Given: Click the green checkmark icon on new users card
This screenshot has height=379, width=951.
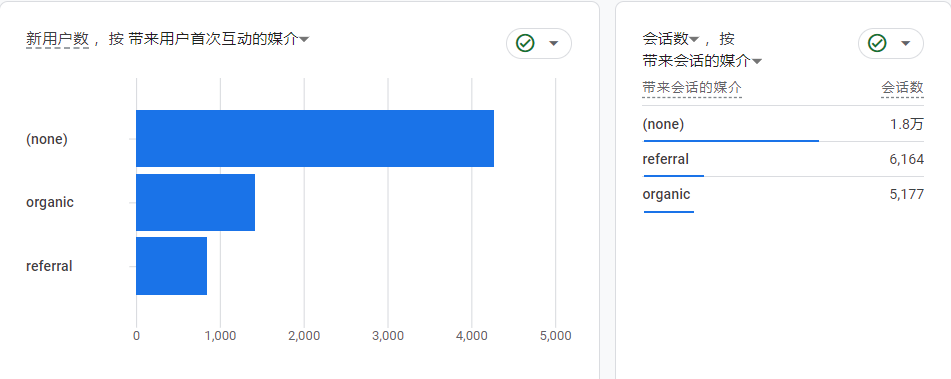Looking at the screenshot, I should (525, 43).
